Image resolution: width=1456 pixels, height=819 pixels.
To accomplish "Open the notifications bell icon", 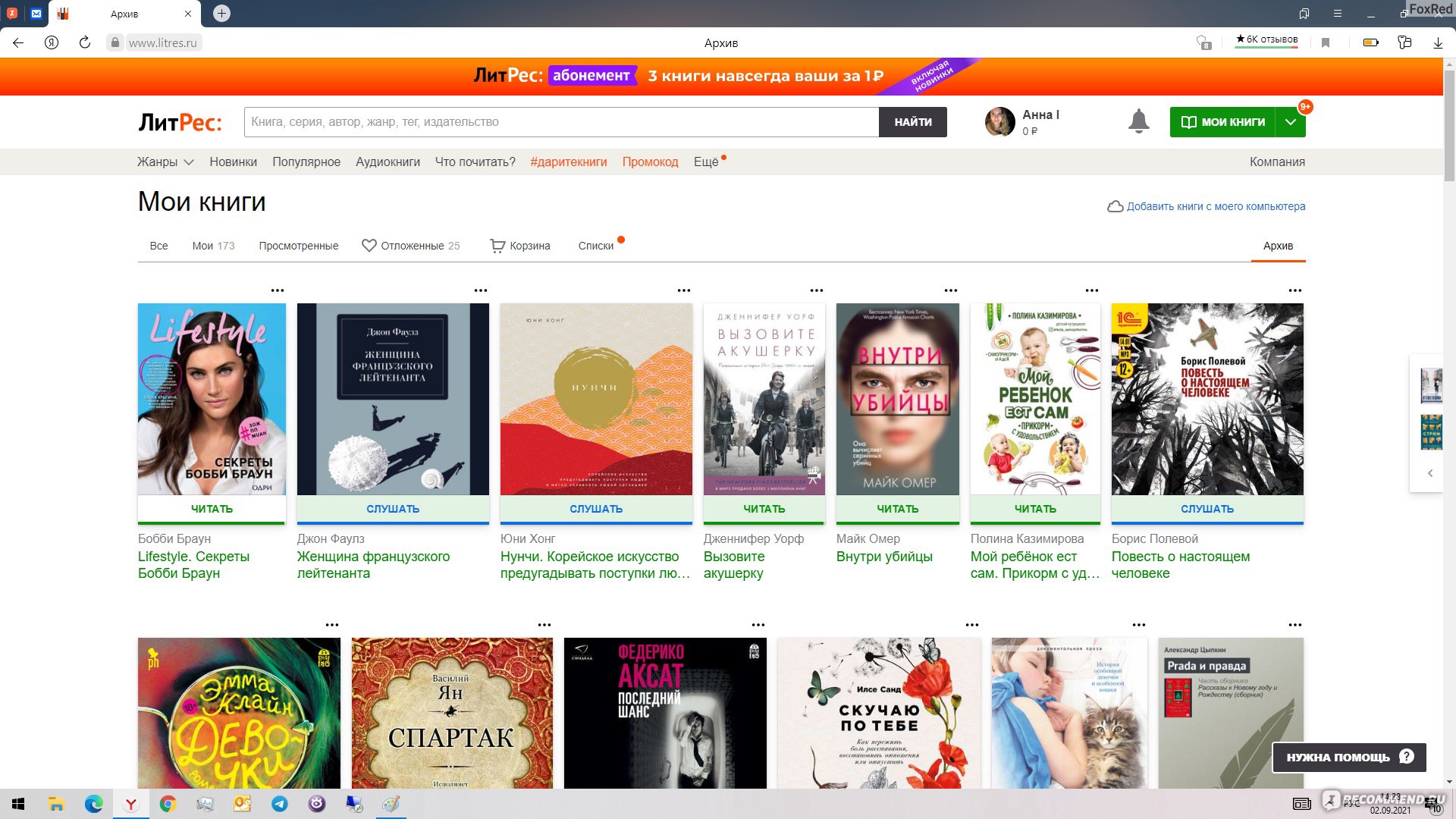I will pyautogui.click(x=1138, y=121).
